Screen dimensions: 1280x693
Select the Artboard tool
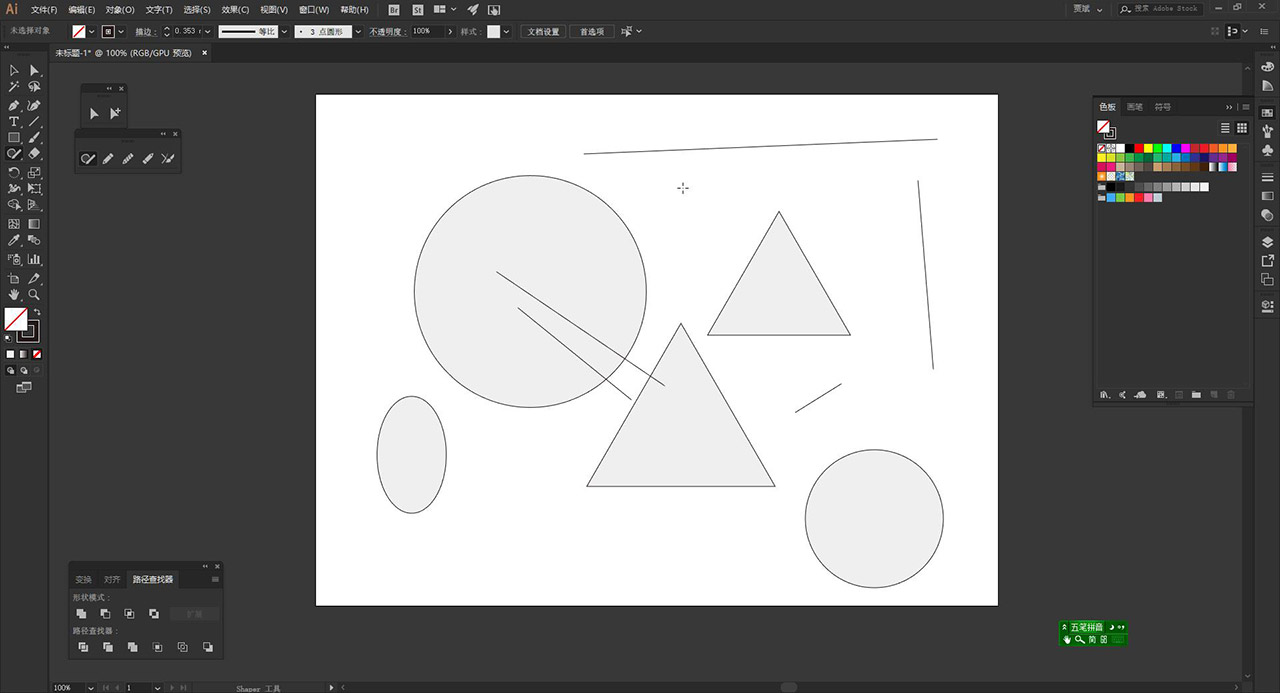click(x=14, y=278)
